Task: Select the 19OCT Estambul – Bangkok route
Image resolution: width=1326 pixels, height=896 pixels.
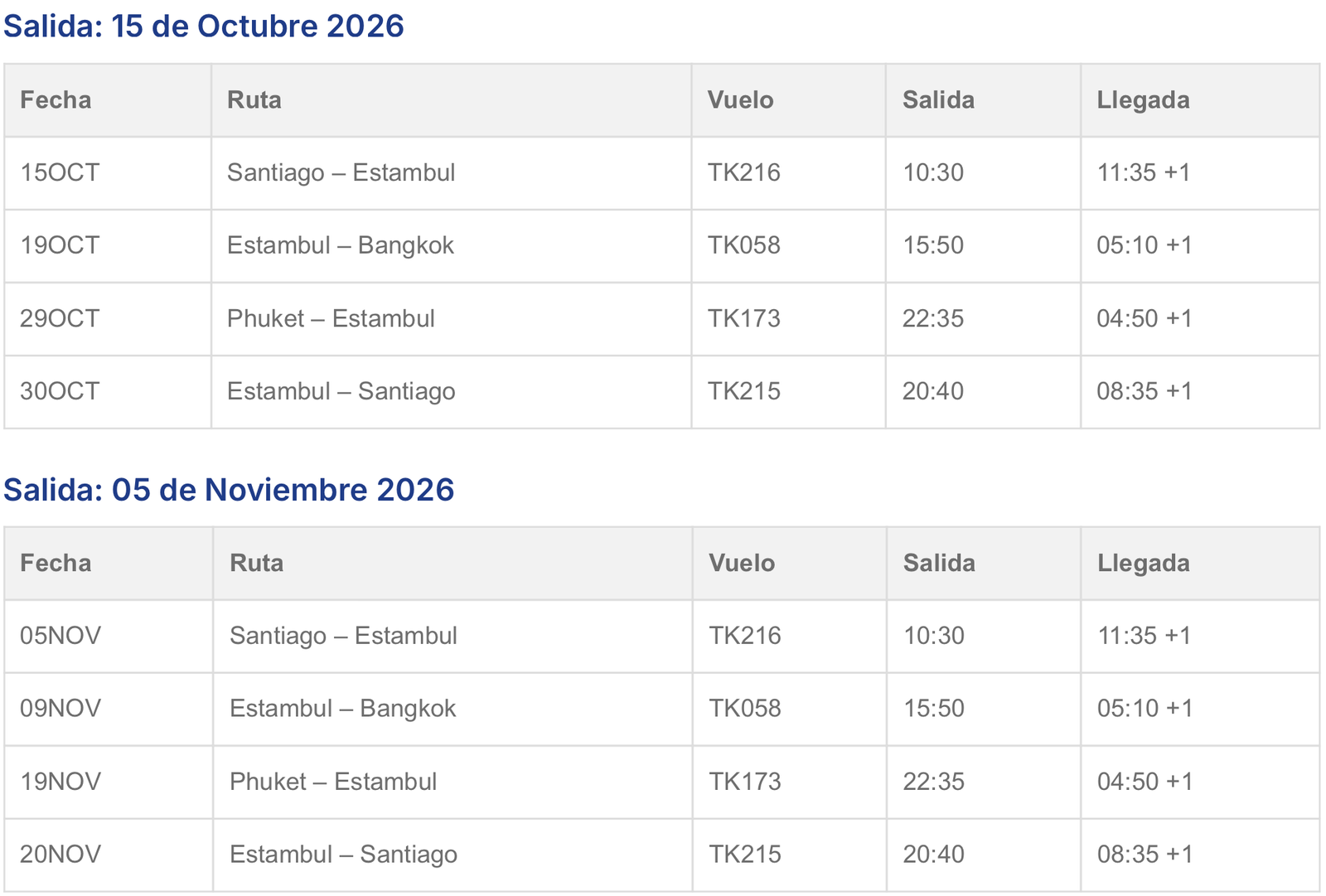Action: pos(341,245)
